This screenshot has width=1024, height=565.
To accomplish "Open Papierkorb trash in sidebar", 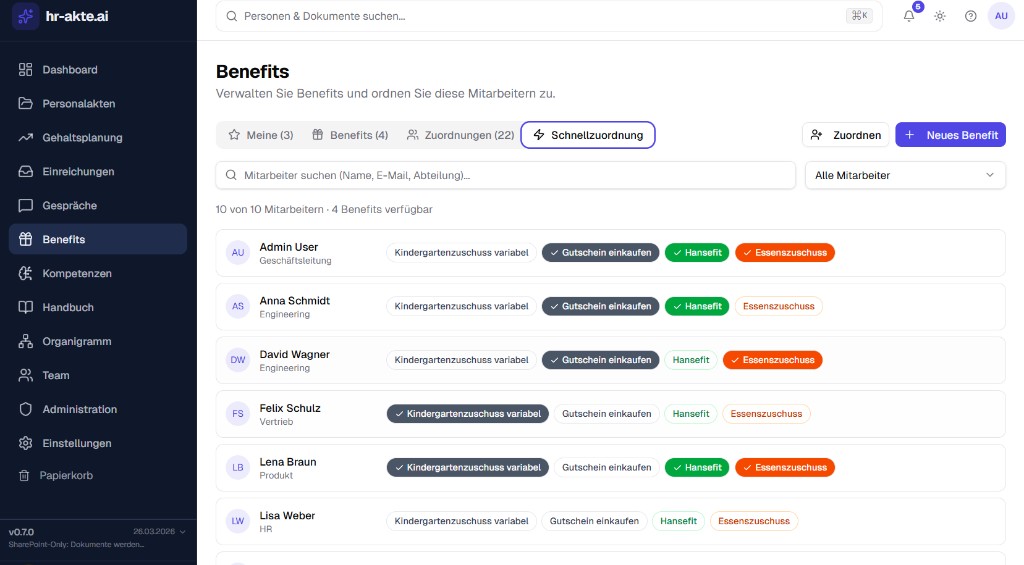I will coord(66,475).
